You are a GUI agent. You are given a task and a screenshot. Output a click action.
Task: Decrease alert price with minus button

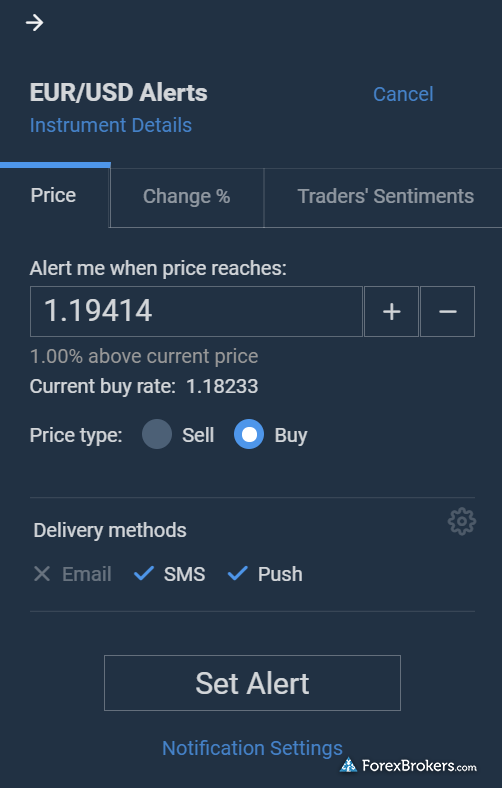(x=447, y=312)
